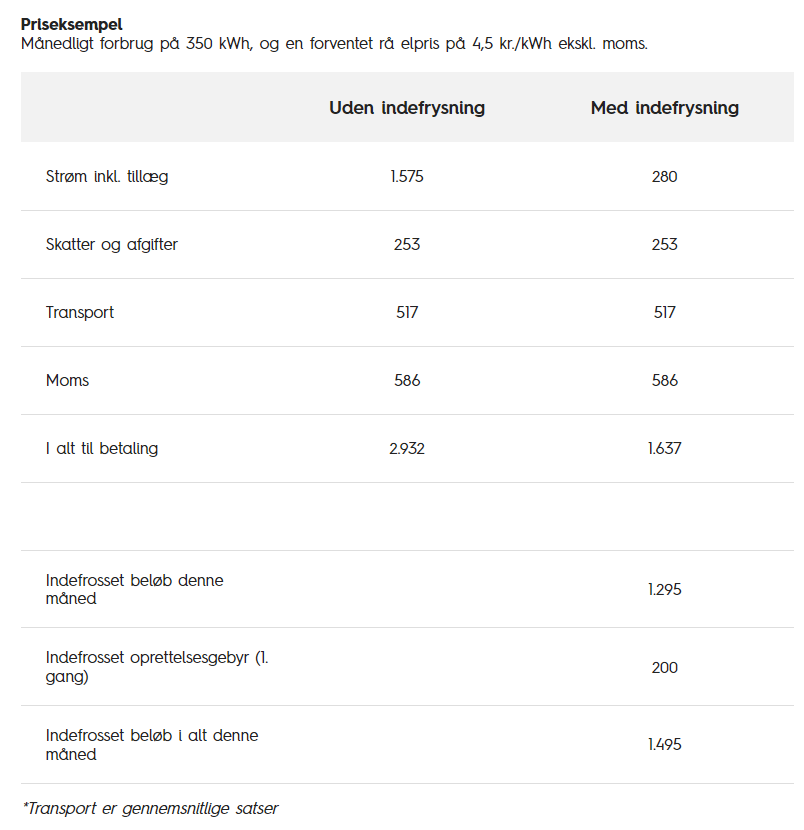The image size is (804, 830).
Task: Click the I alt til betaling label
Action: coord(102,449)
